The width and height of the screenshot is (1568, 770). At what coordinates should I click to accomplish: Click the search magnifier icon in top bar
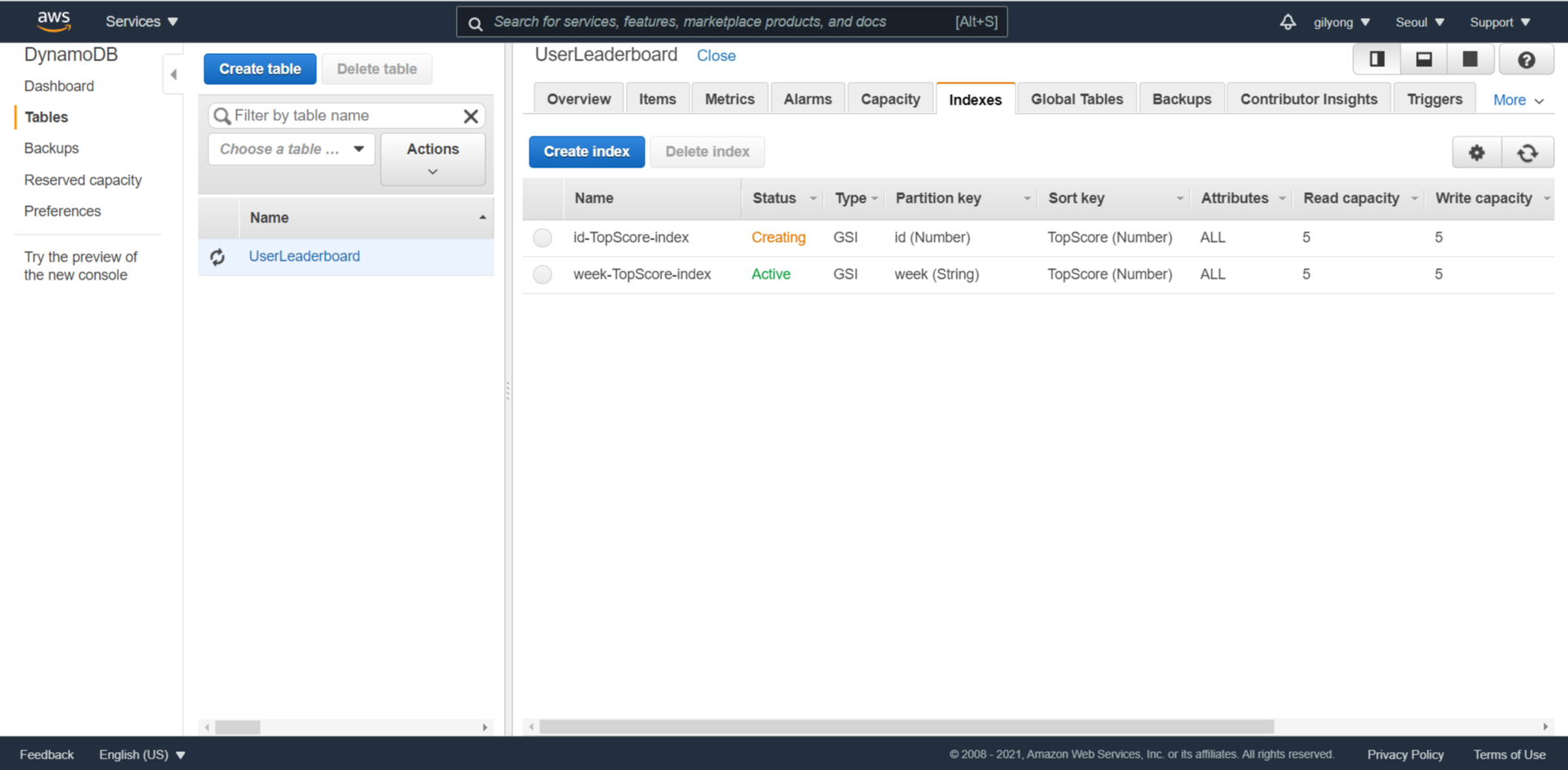point(475,23)
